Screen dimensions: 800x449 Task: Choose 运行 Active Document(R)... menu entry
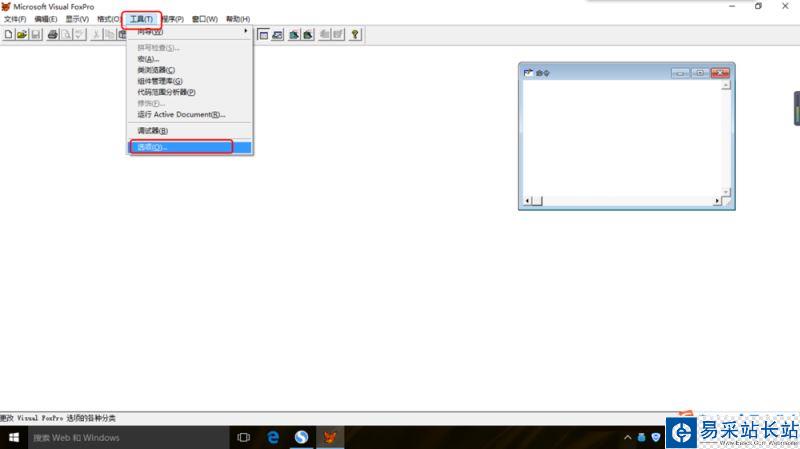coord(190,115)
